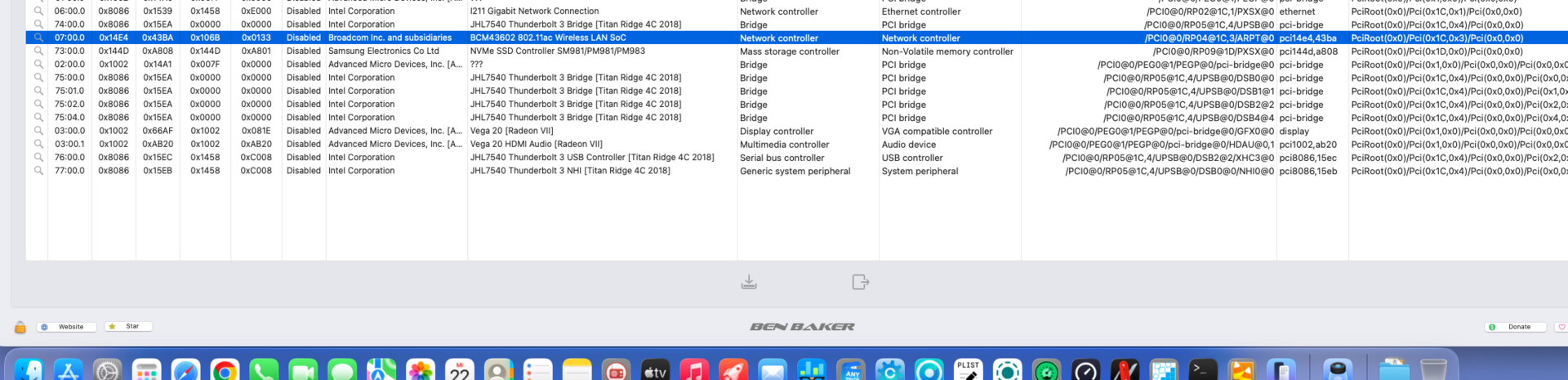
Task: Click the /PCI0@0/RP09@1D/PXSX@0 IOReg path
Action: pos(1213,51)
